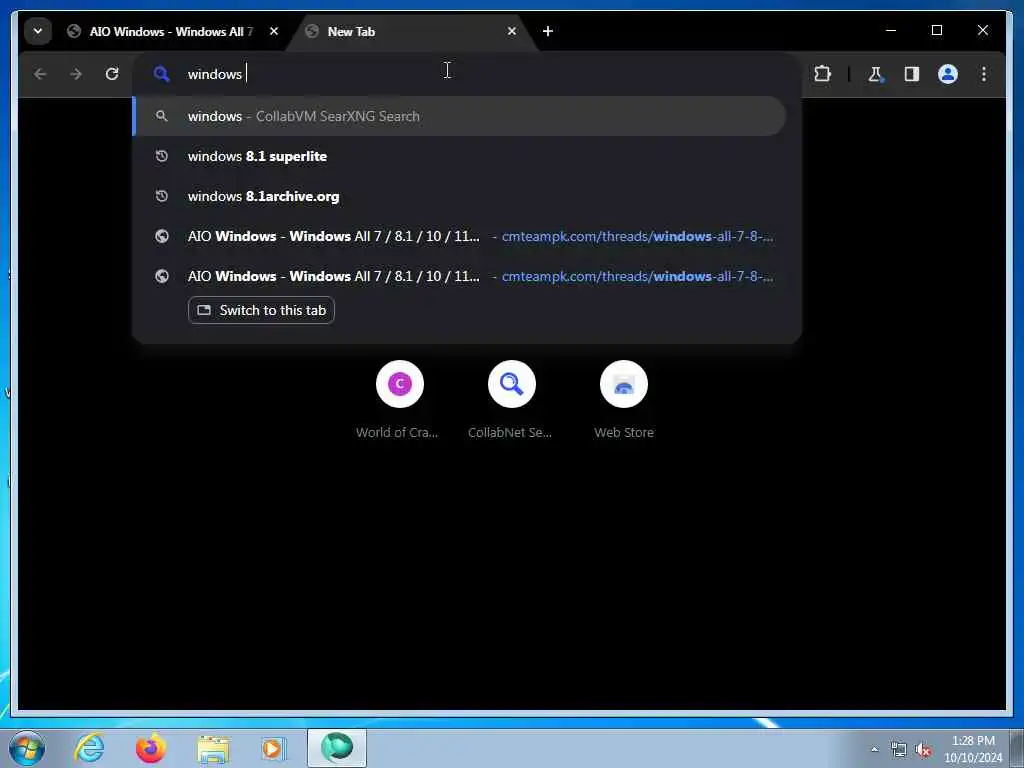Click the active browser taskbar icon
The width and height of the screenshot is (1024, 768).
(337, 748)
